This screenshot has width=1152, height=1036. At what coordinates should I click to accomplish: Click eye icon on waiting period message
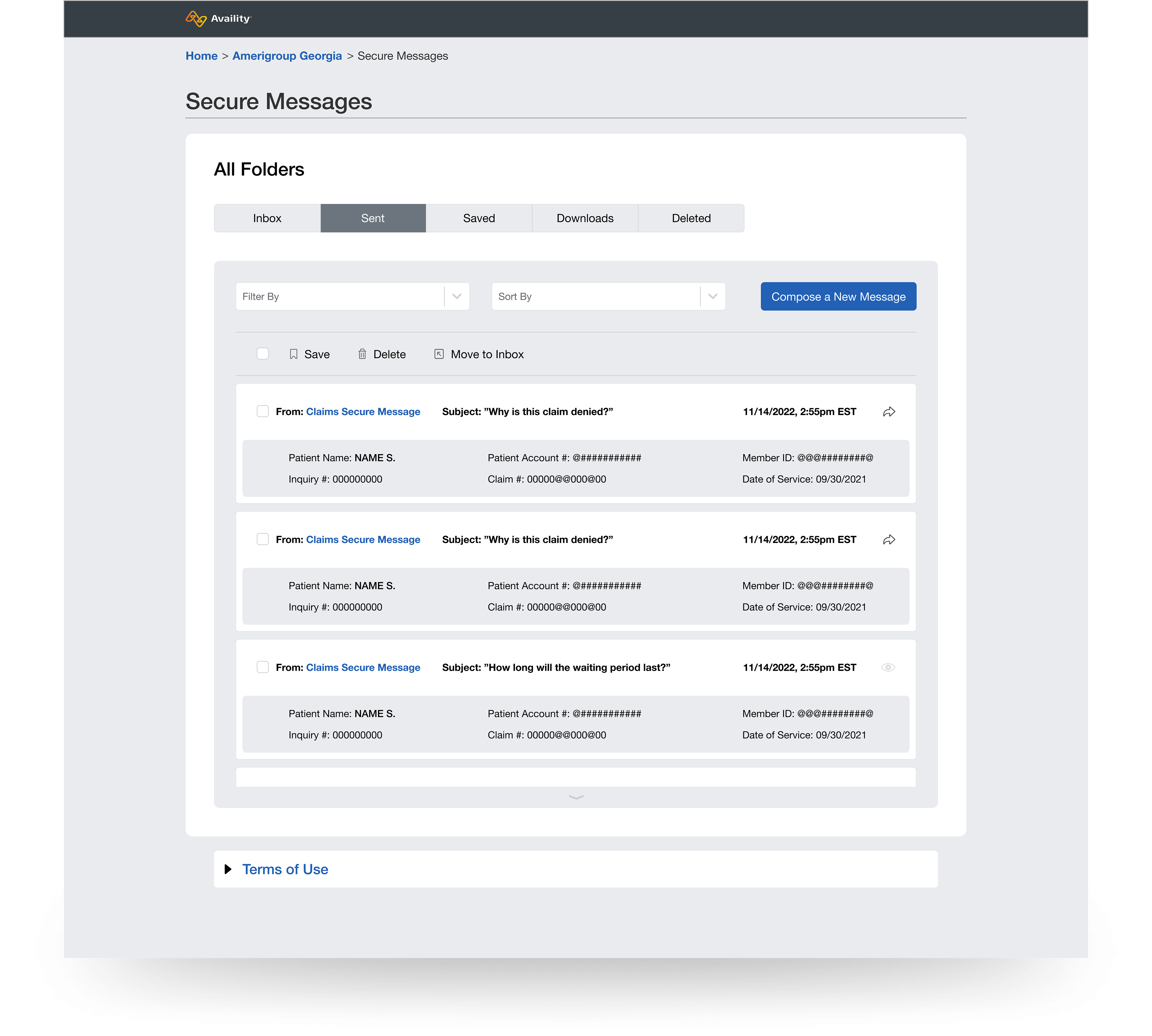pyautogui.click(x=888, y=667)
